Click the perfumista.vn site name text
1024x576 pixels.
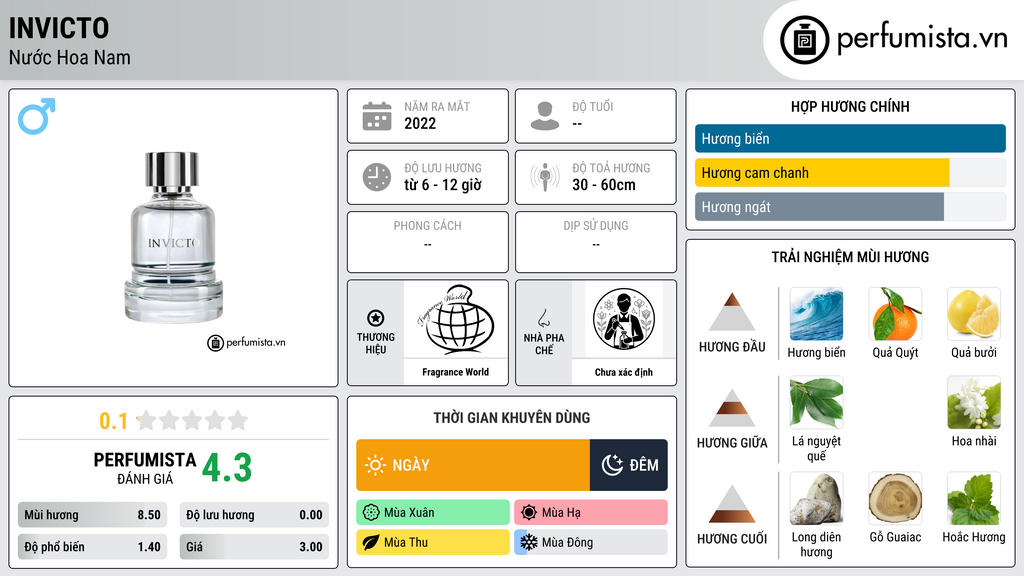[922, 39]
